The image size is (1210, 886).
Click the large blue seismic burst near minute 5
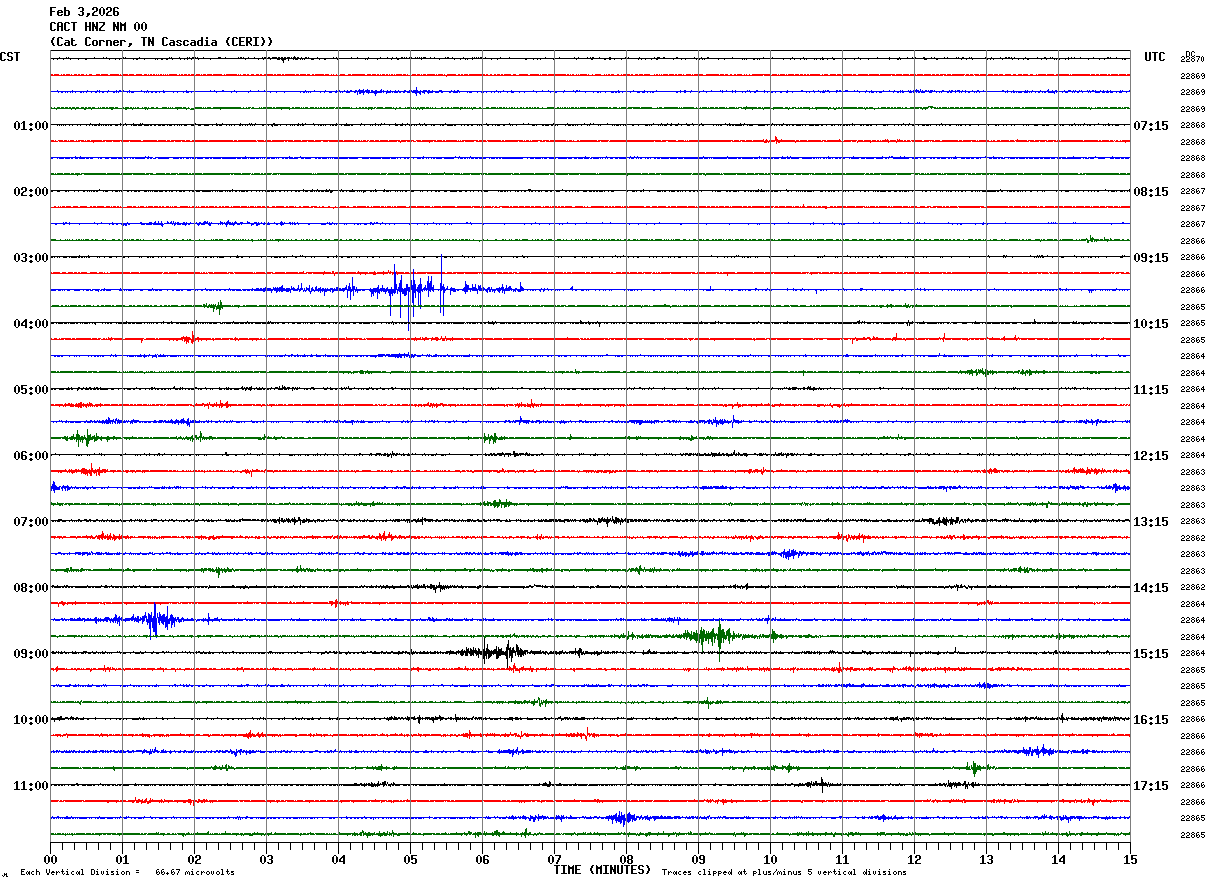[408, 290]
